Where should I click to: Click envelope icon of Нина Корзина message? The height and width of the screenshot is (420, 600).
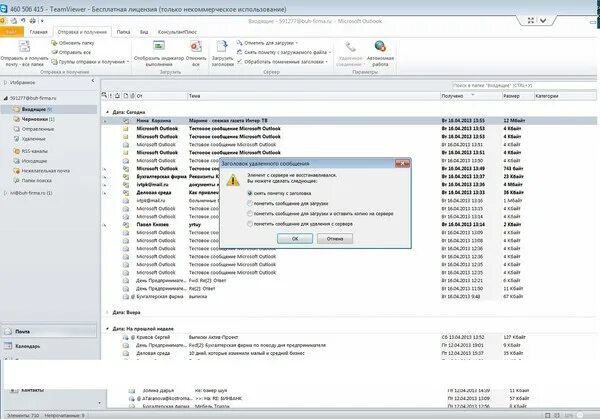(x=126, y=120)
